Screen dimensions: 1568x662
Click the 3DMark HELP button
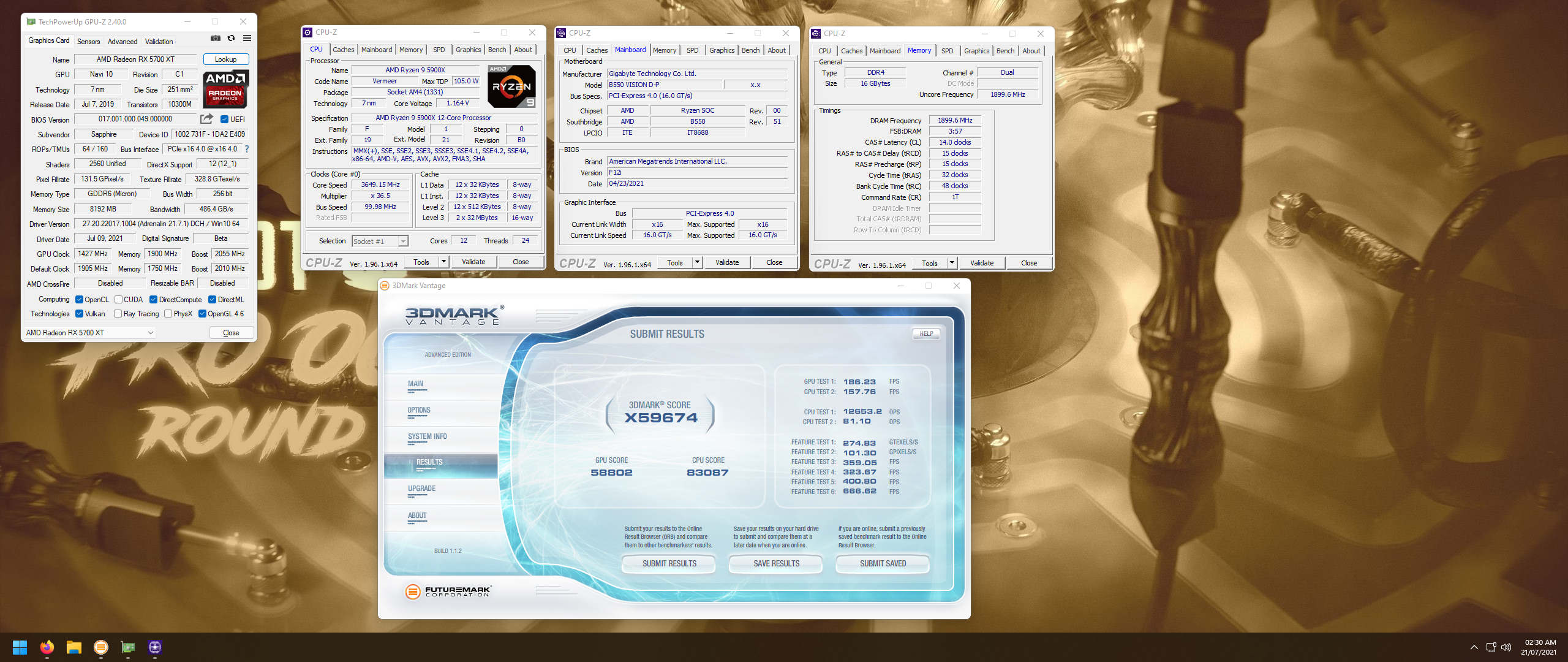pos(926,334)
